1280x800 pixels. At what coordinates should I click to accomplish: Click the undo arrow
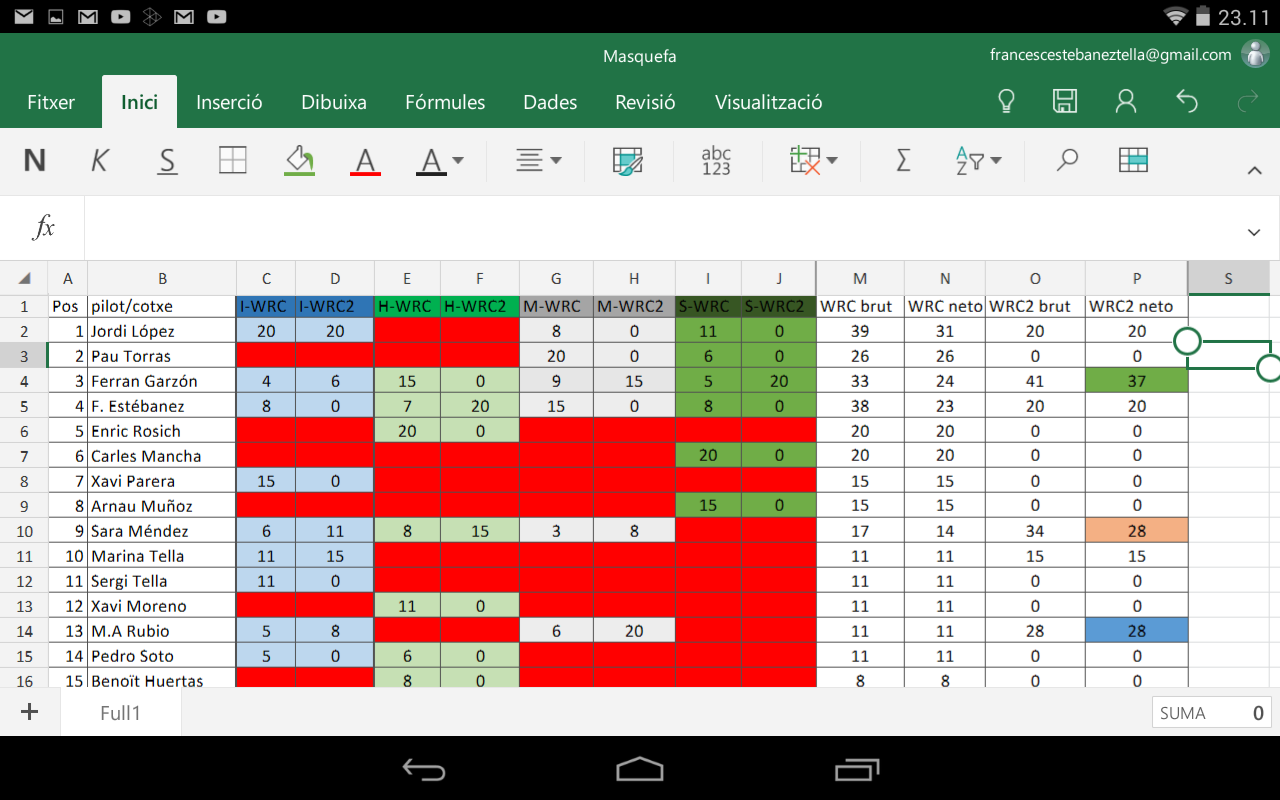coord(1187,101)
